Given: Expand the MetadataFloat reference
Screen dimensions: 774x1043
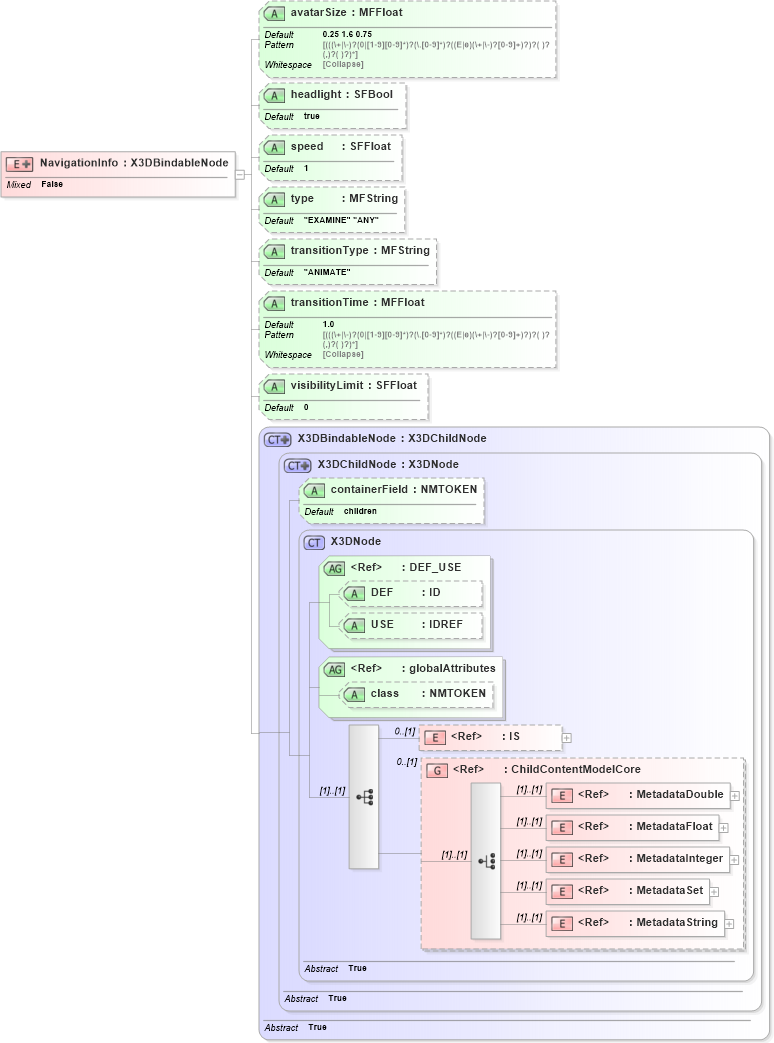Looking at the screenshot, I should (x=723, y=828).
